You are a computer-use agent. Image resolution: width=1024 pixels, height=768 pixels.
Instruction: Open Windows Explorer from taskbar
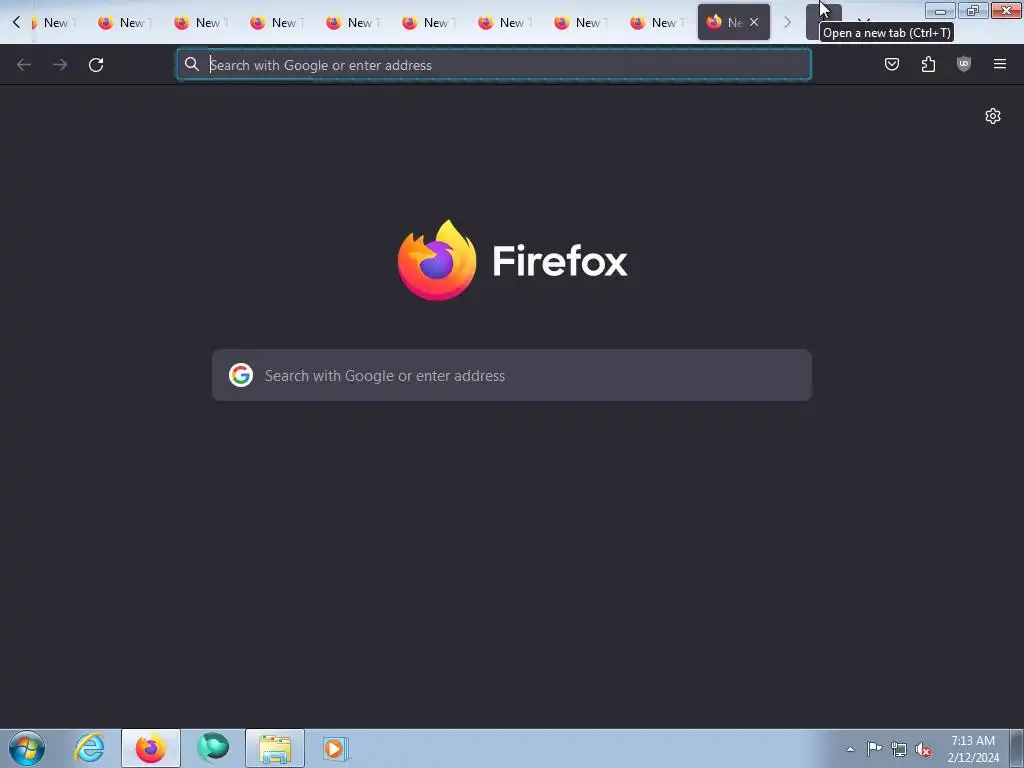(x=275, y=748)
